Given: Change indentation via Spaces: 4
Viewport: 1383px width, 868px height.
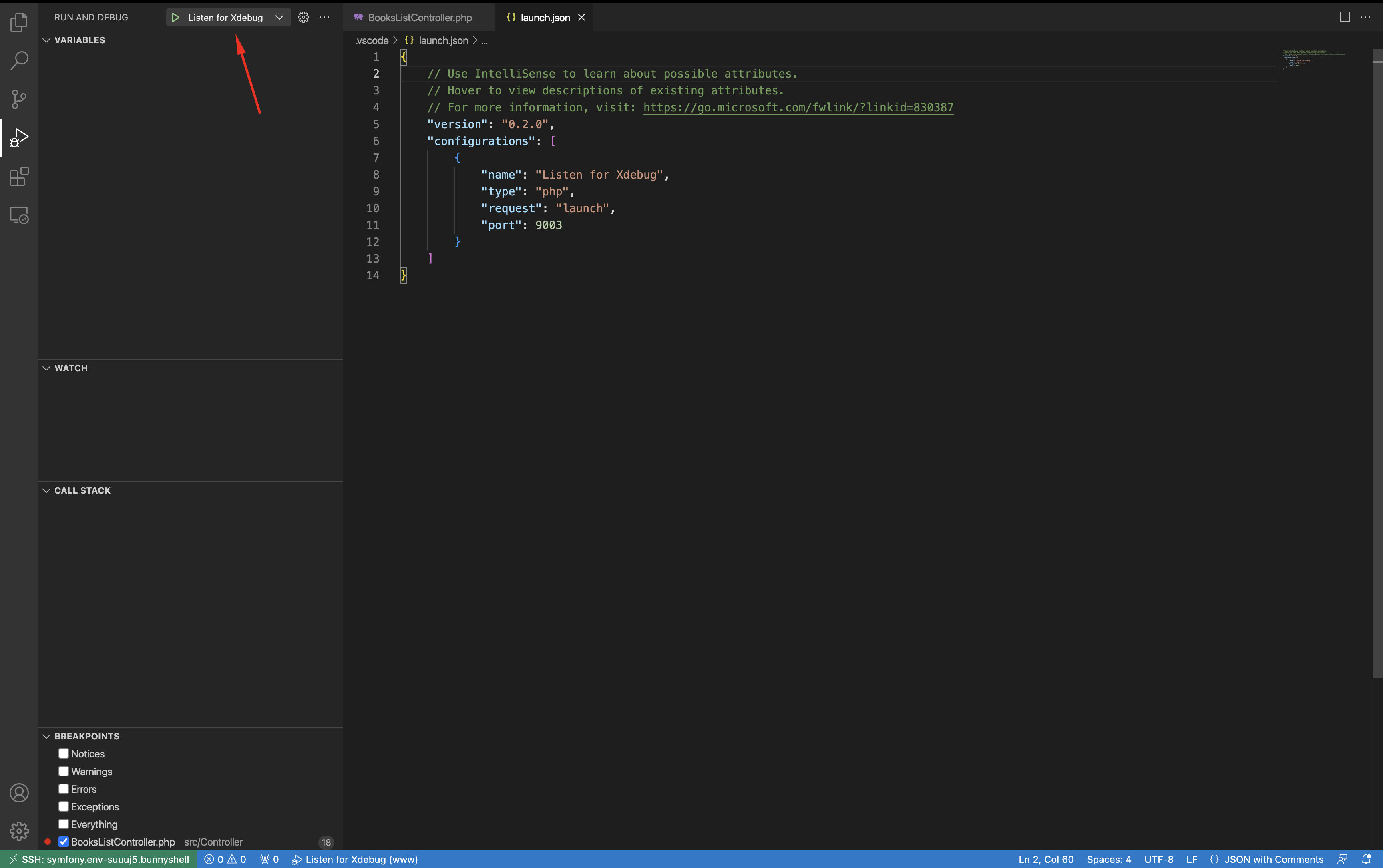Looking at the screenshot, I should click(1109, 859).
